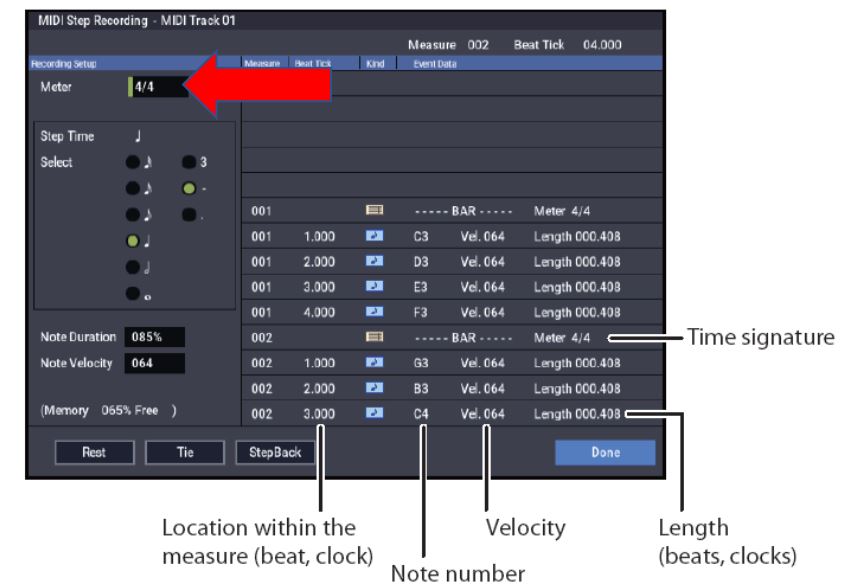The image size is (845, 586).
Task: Click the MIDI Step Recording title bar
Action: [345, 20]
